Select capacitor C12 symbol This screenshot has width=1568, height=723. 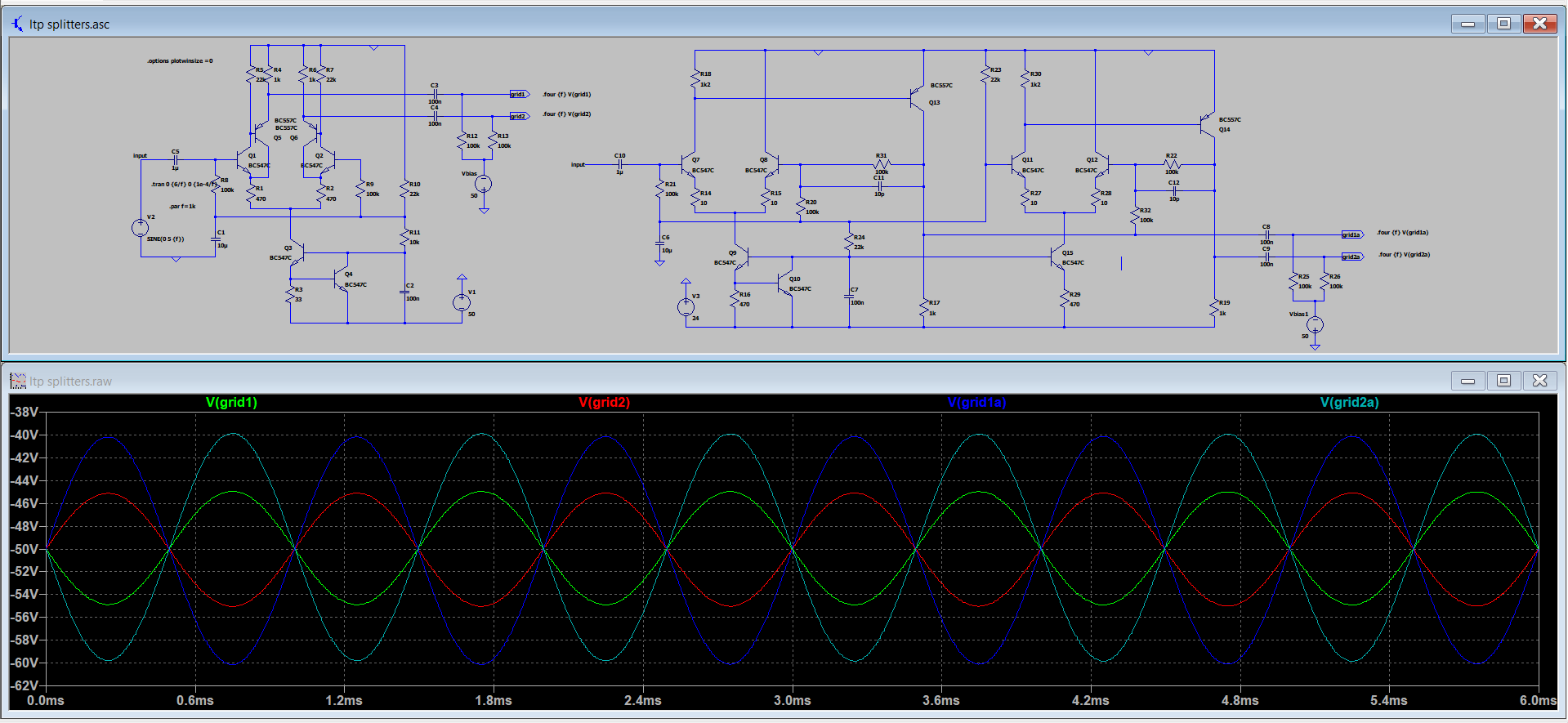point(1174,191)
